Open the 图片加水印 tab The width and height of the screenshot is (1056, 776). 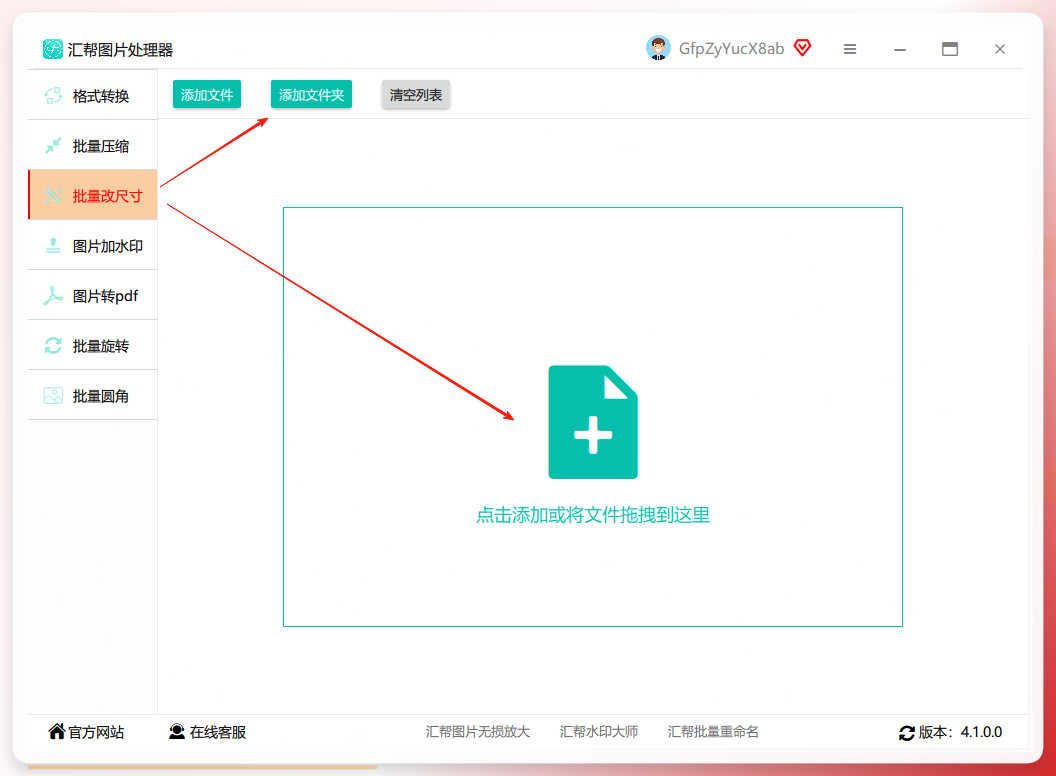93,246
